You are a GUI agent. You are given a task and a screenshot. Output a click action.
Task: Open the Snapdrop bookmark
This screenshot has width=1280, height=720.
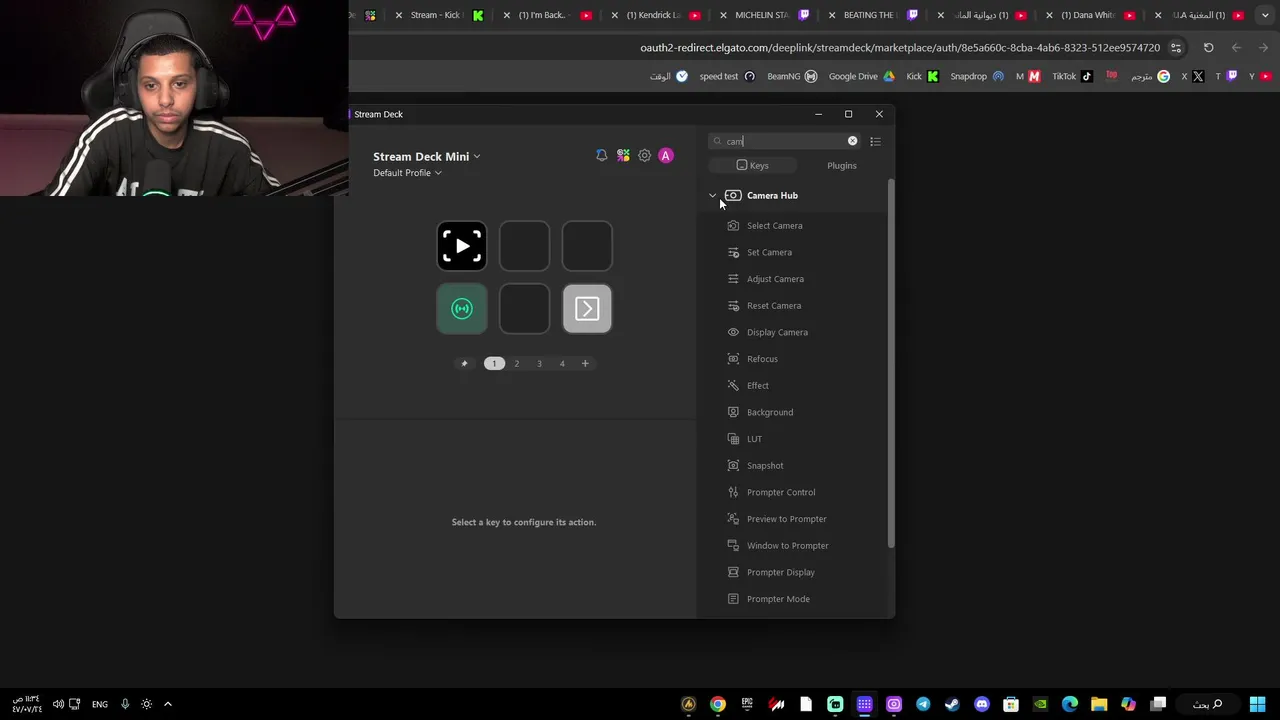tap(977, 76)
